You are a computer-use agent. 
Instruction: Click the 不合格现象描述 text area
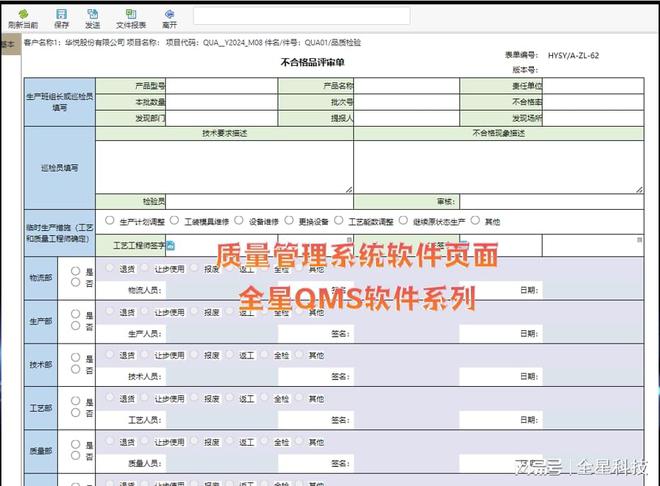point(499,167)
